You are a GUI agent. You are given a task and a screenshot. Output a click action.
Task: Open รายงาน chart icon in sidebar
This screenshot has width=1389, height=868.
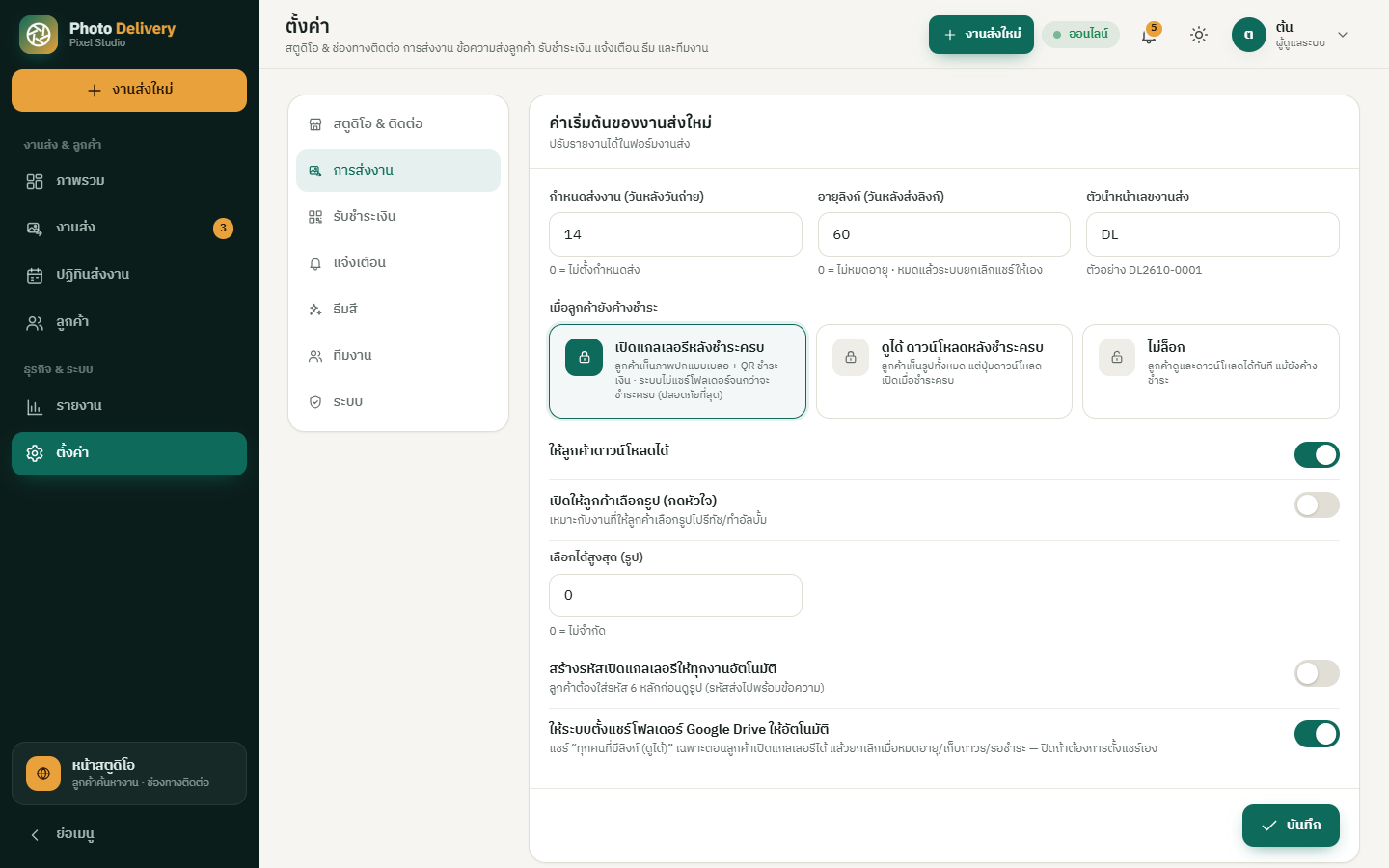click(35, 406)
